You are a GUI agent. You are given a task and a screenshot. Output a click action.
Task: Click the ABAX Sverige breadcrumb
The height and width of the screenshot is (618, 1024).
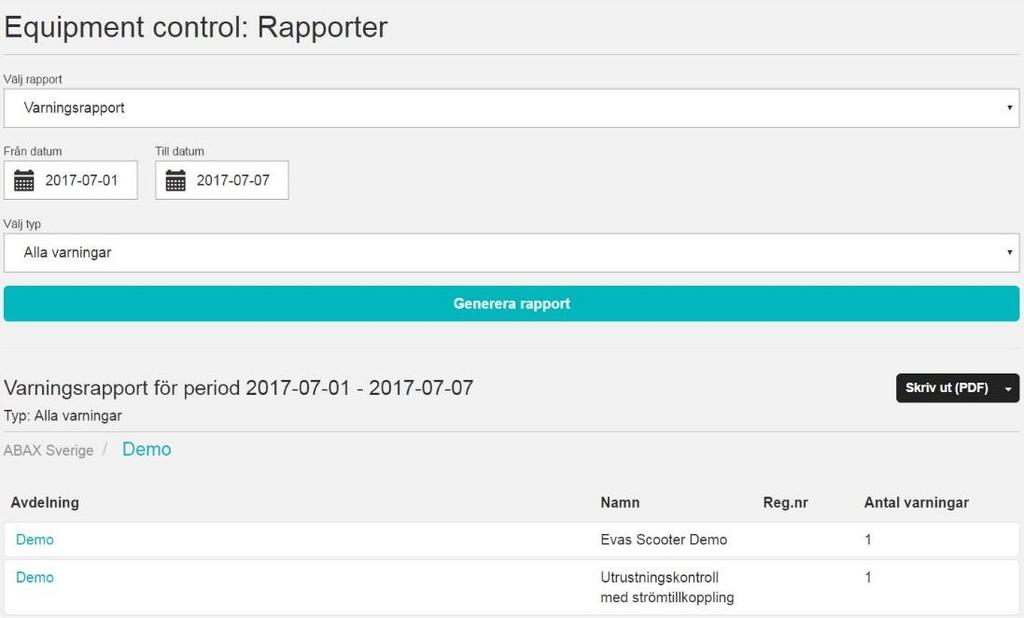coord(48,451)
